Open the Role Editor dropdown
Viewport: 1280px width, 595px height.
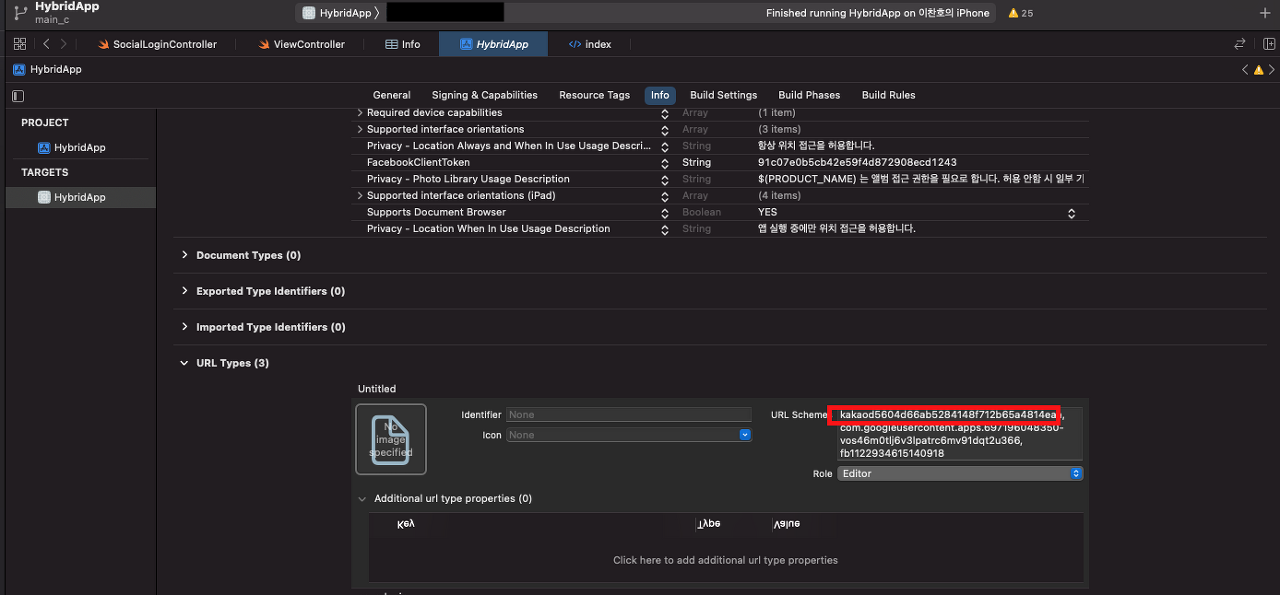coord(960,473)
